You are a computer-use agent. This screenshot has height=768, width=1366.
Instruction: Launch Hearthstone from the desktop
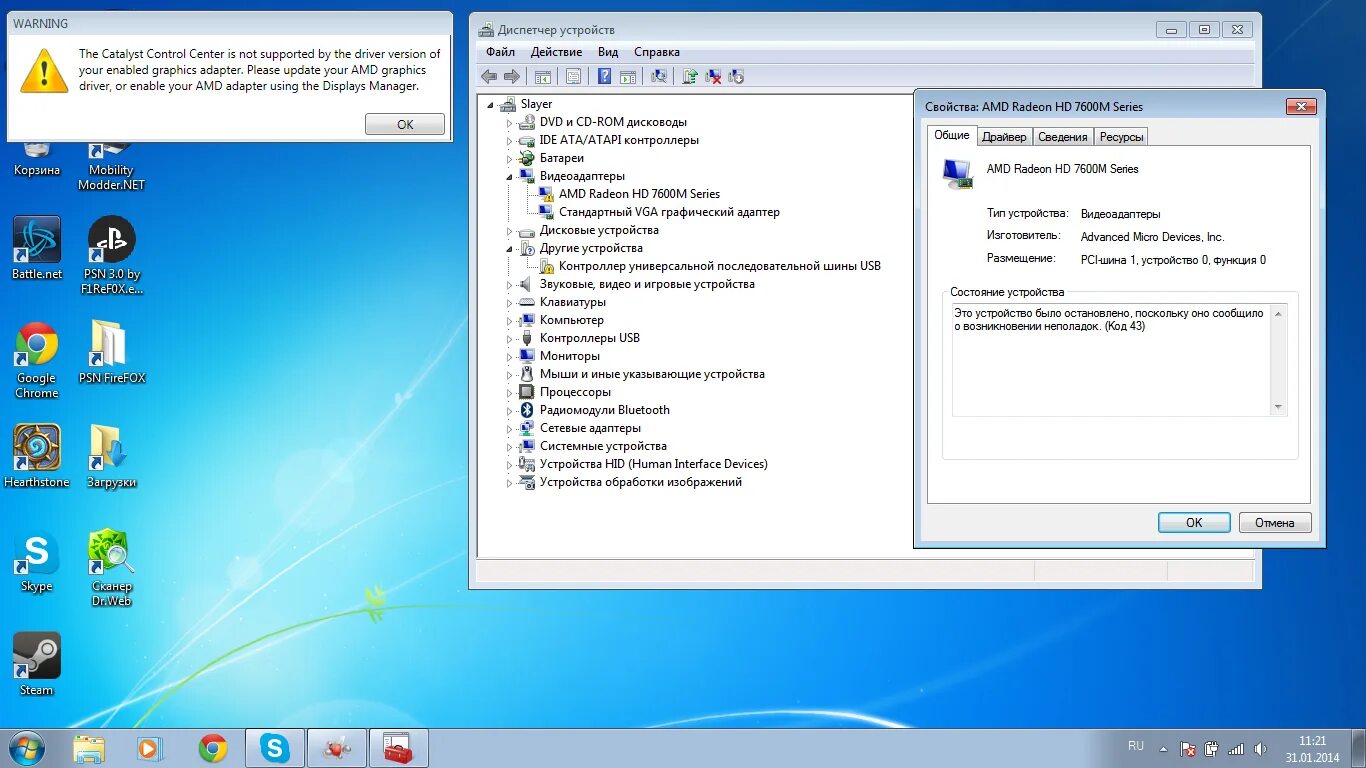(37, 456)
